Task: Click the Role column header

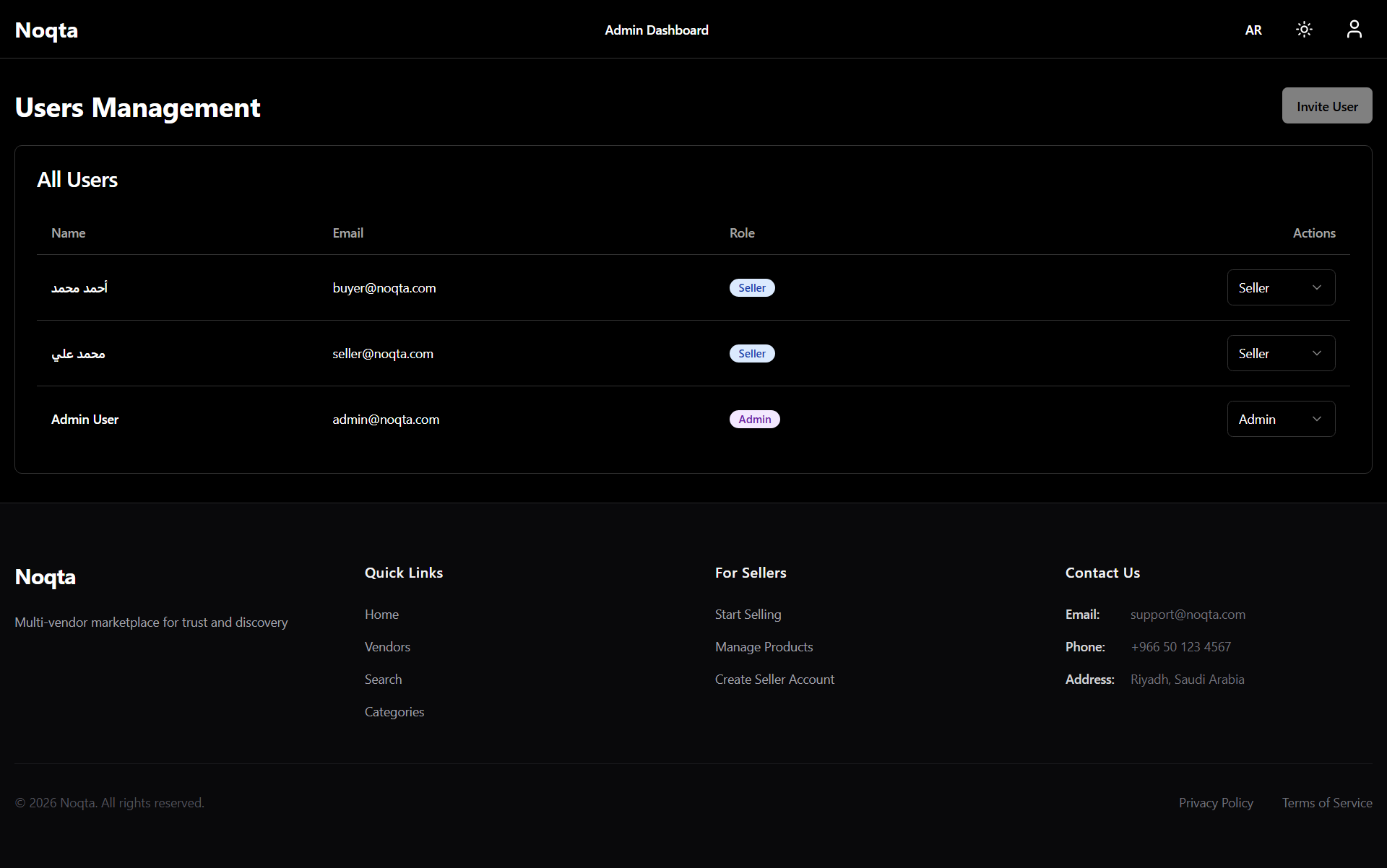Action: pyautogui.click(x=742, y=233)
